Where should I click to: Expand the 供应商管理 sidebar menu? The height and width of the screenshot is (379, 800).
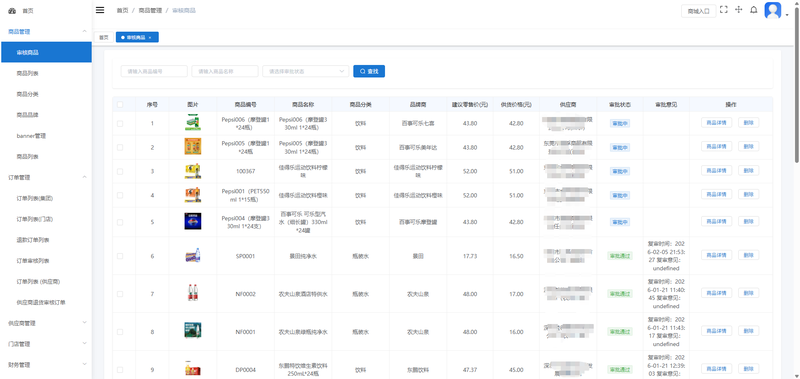[x=46, y=323]
